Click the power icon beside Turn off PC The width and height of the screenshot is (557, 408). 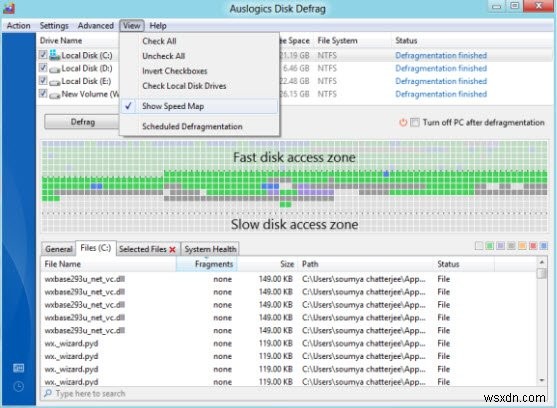click(x=403, y=123)
